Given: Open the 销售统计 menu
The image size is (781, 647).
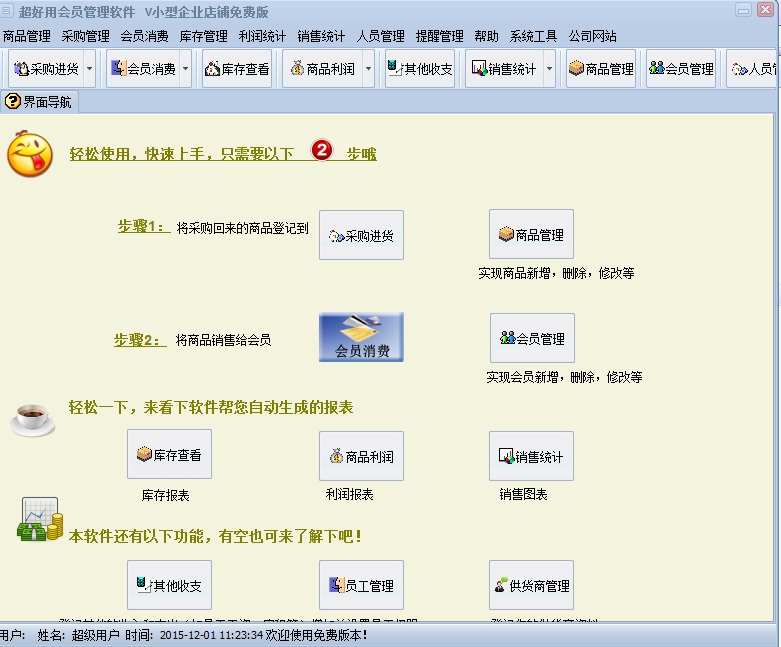Looking at the screenshot, I should [321, 36].
